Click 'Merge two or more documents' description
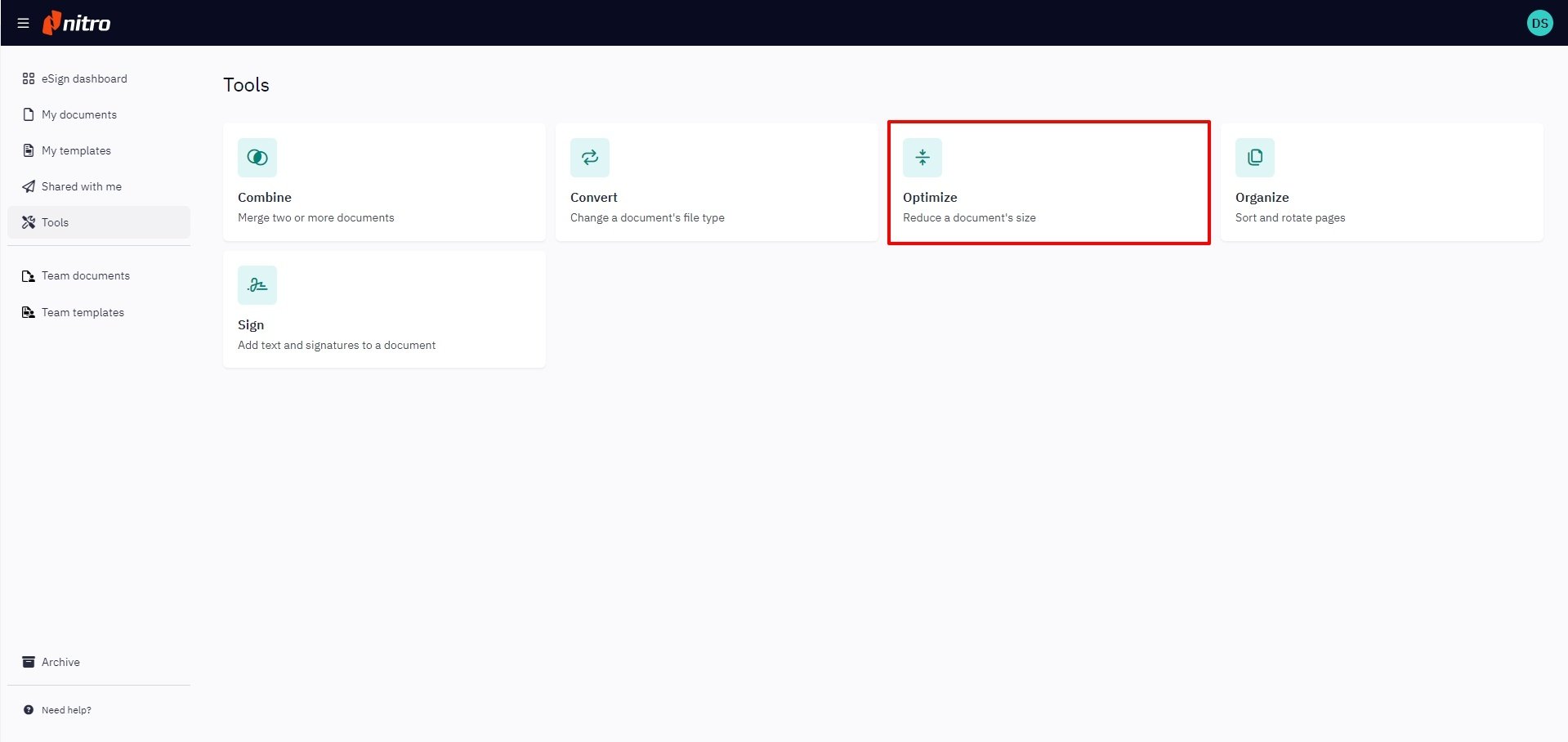The height and width of the screenshot is (742, 1568). coord(315,217)
